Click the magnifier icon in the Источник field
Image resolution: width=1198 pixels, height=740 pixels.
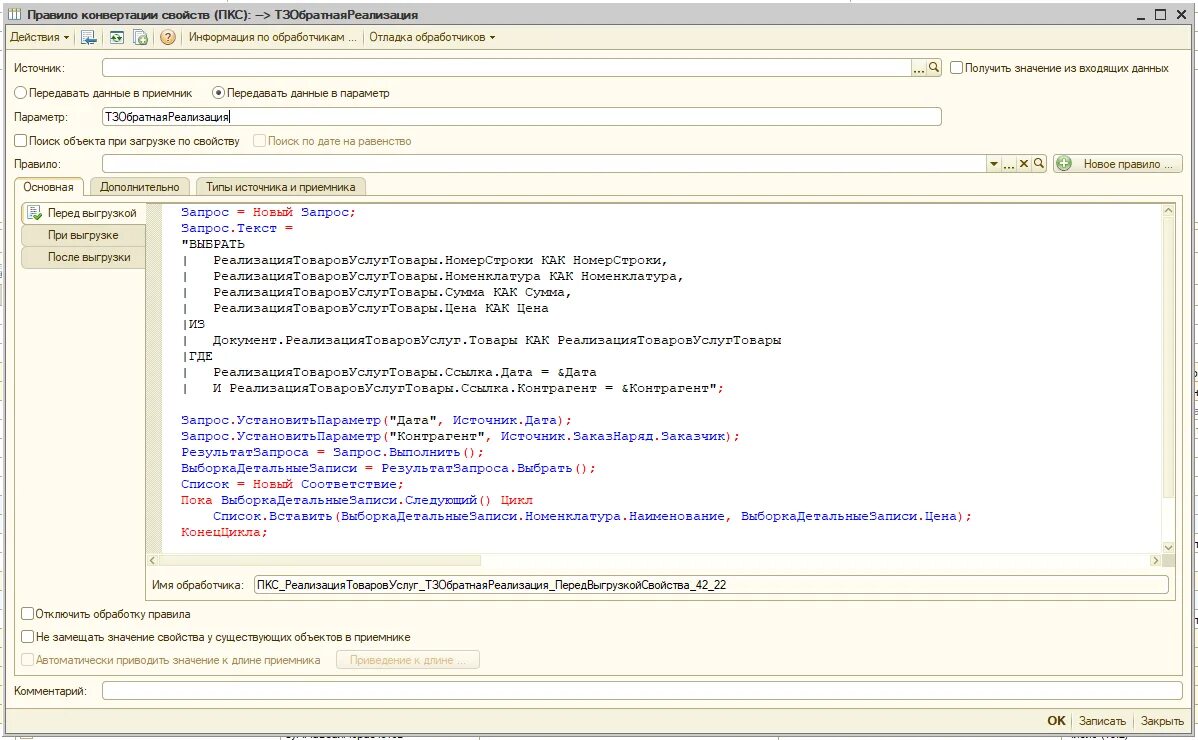point(934,68)
